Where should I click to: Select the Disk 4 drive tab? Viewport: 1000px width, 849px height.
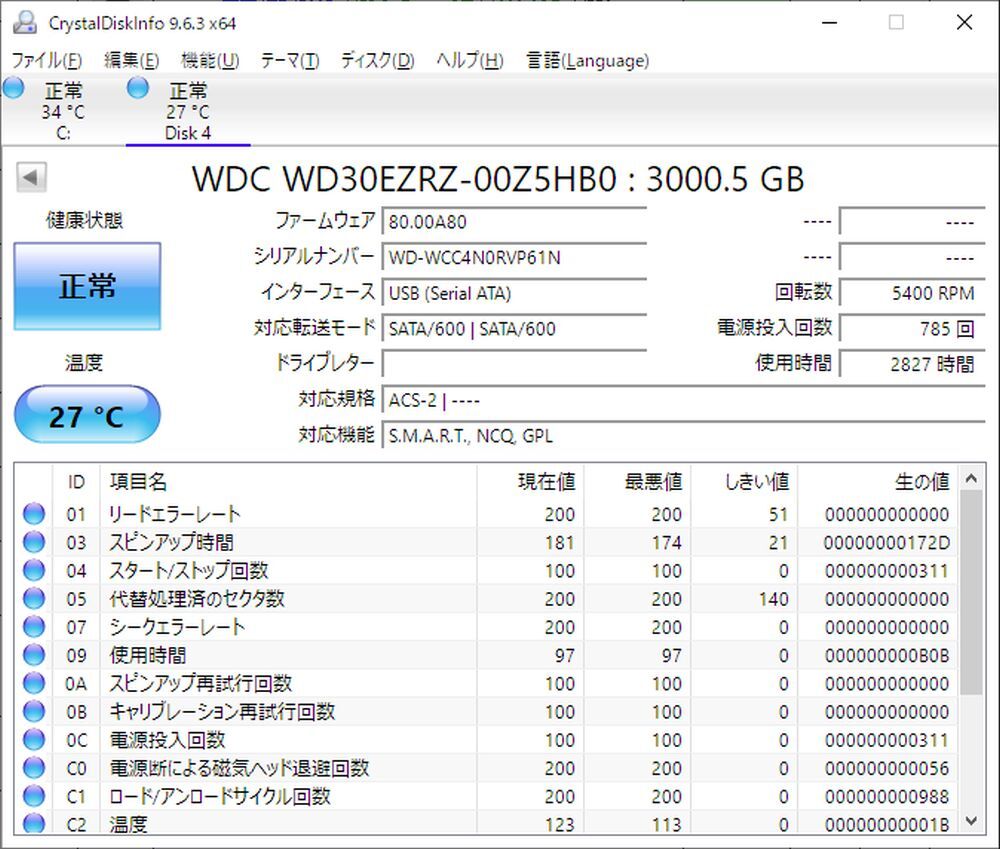[188, 112]
